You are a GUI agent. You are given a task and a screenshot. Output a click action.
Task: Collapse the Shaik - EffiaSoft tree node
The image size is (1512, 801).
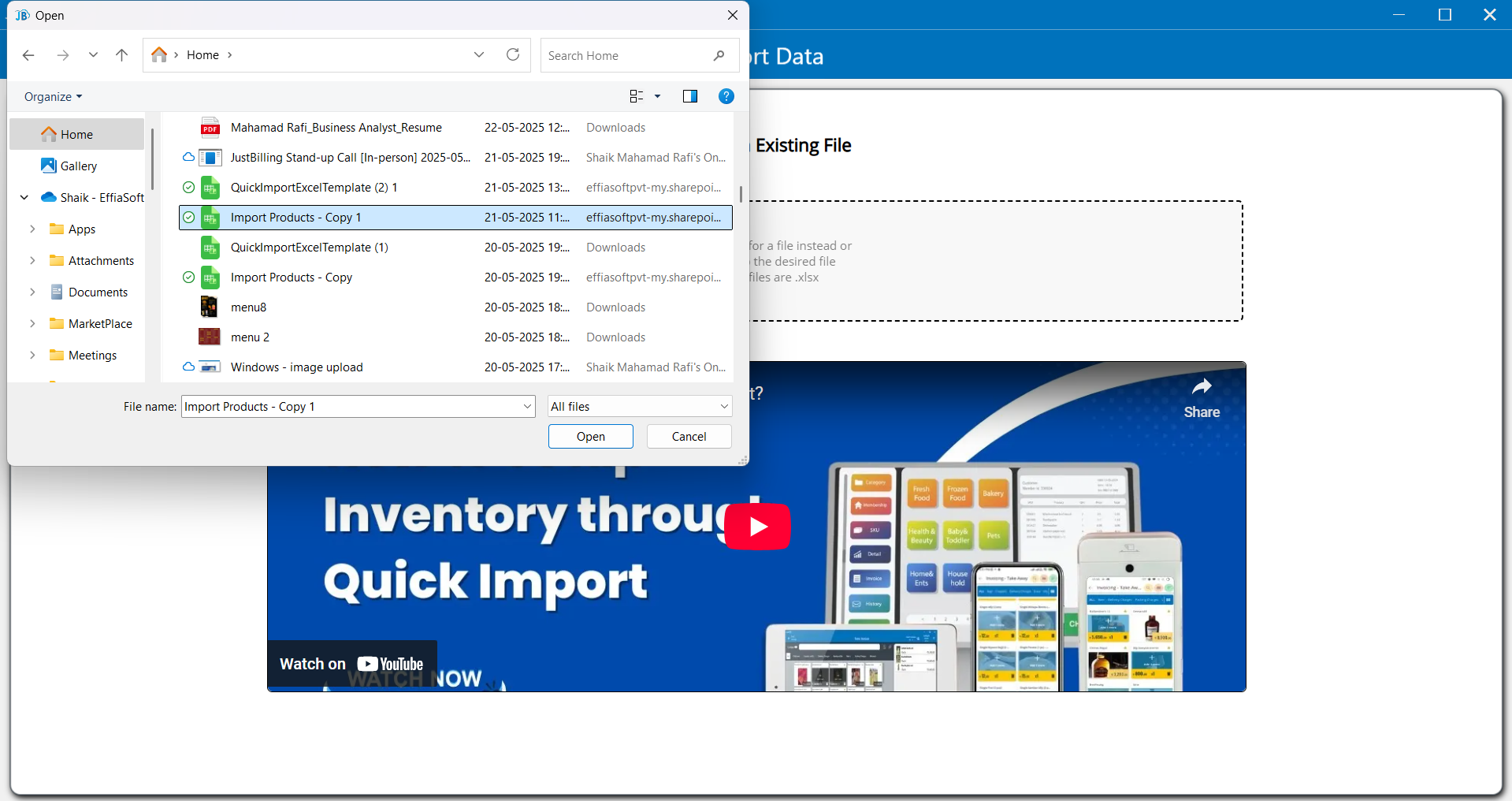[x=24, y=197]
